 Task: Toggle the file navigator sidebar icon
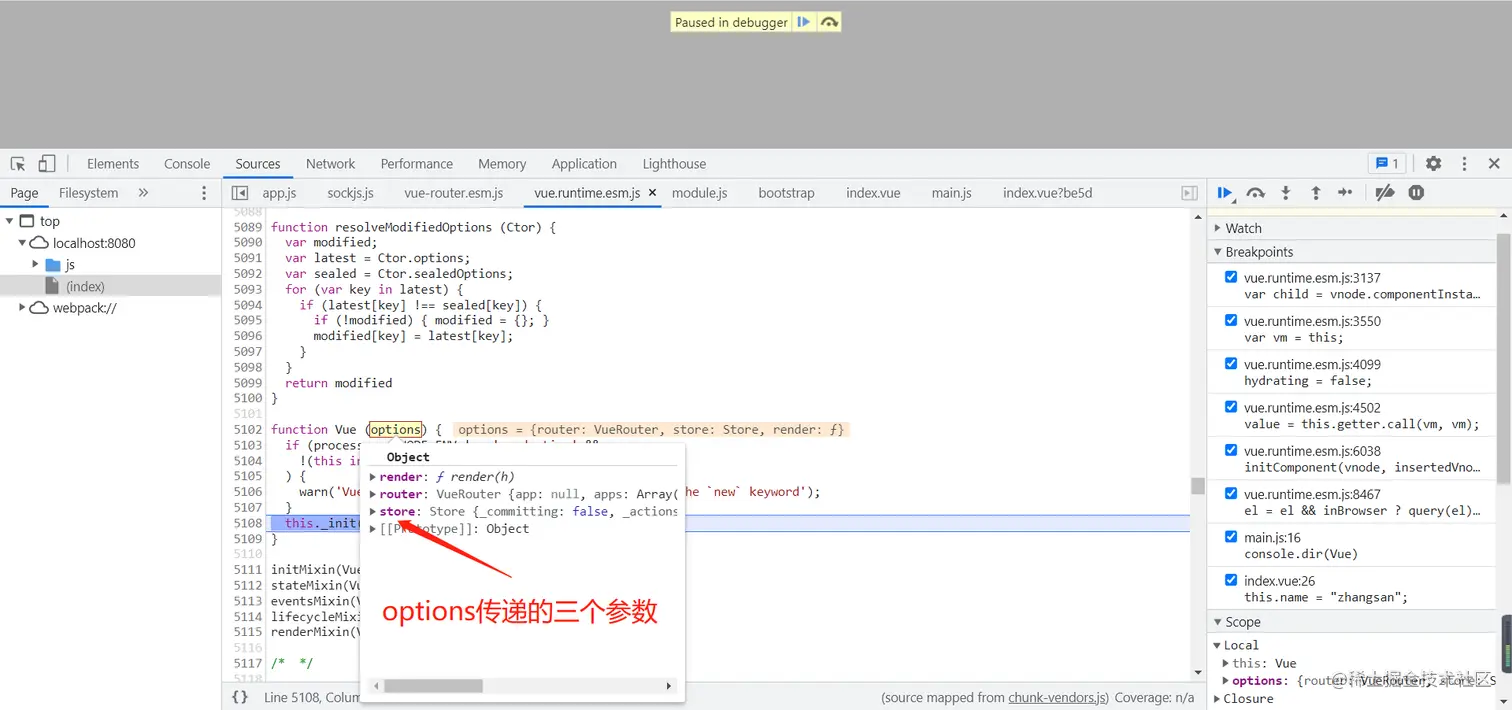click(x=240, y=193)
